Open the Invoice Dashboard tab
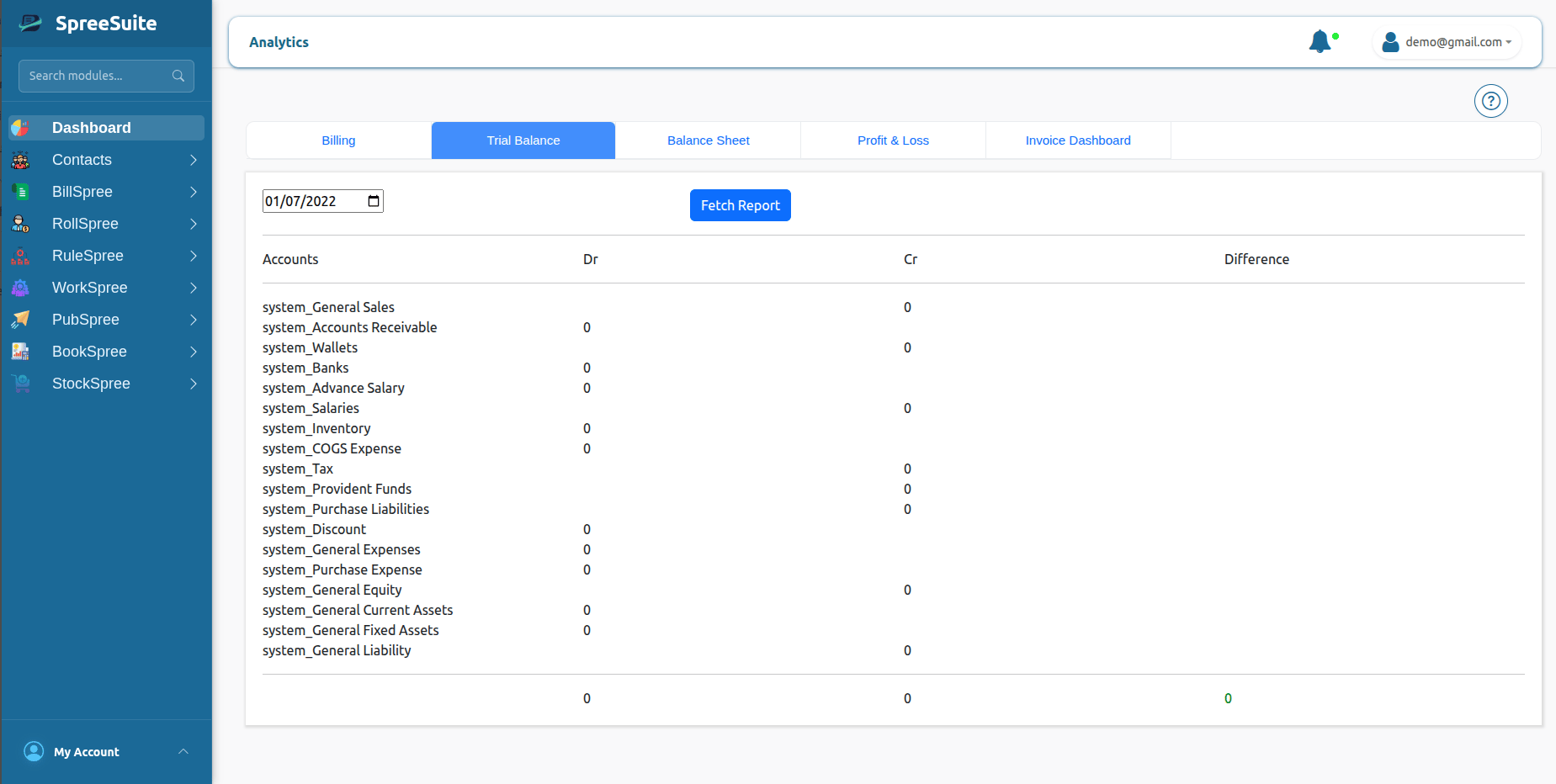The width and height of the screenshot is (1556, 784). click(1078, 140)
